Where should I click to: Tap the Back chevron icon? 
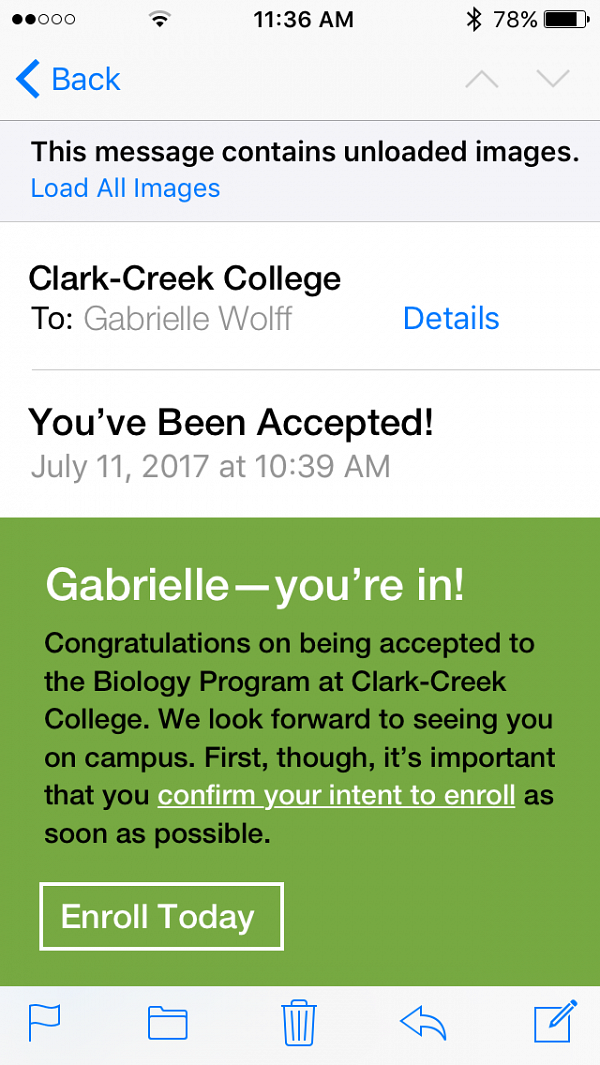click(29, 80)
